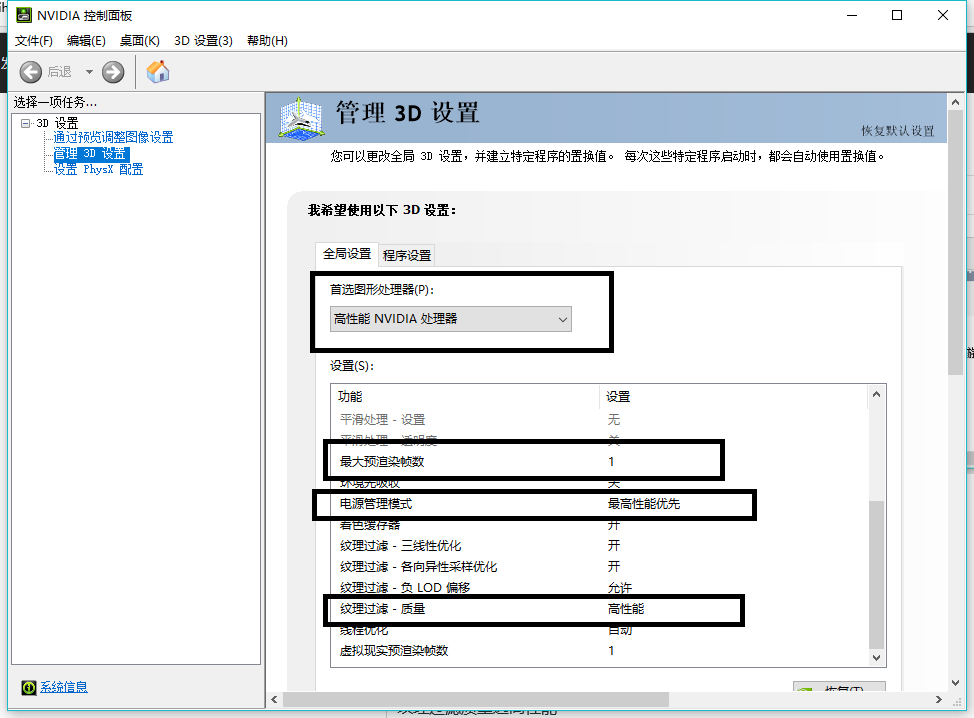Click the Forward arrow navigation icon
Viewport: 974px width, 718px height.
coord(113,71)
